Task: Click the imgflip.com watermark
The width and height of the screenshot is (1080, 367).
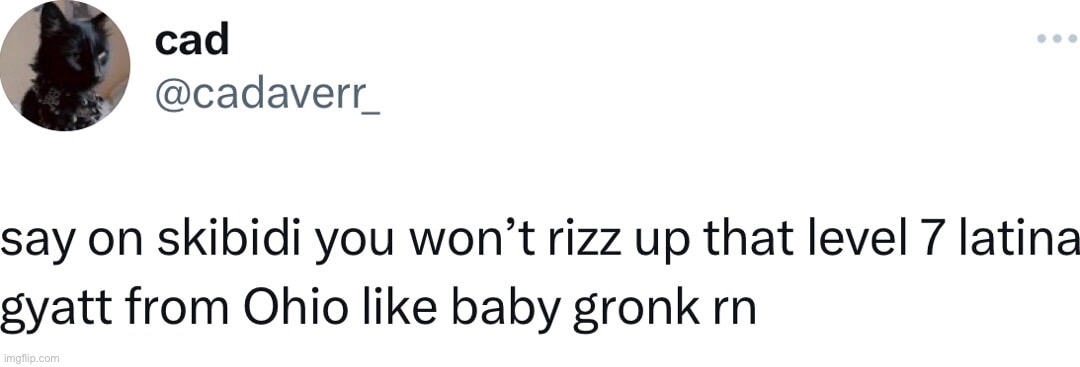Action: pos(31,358)
